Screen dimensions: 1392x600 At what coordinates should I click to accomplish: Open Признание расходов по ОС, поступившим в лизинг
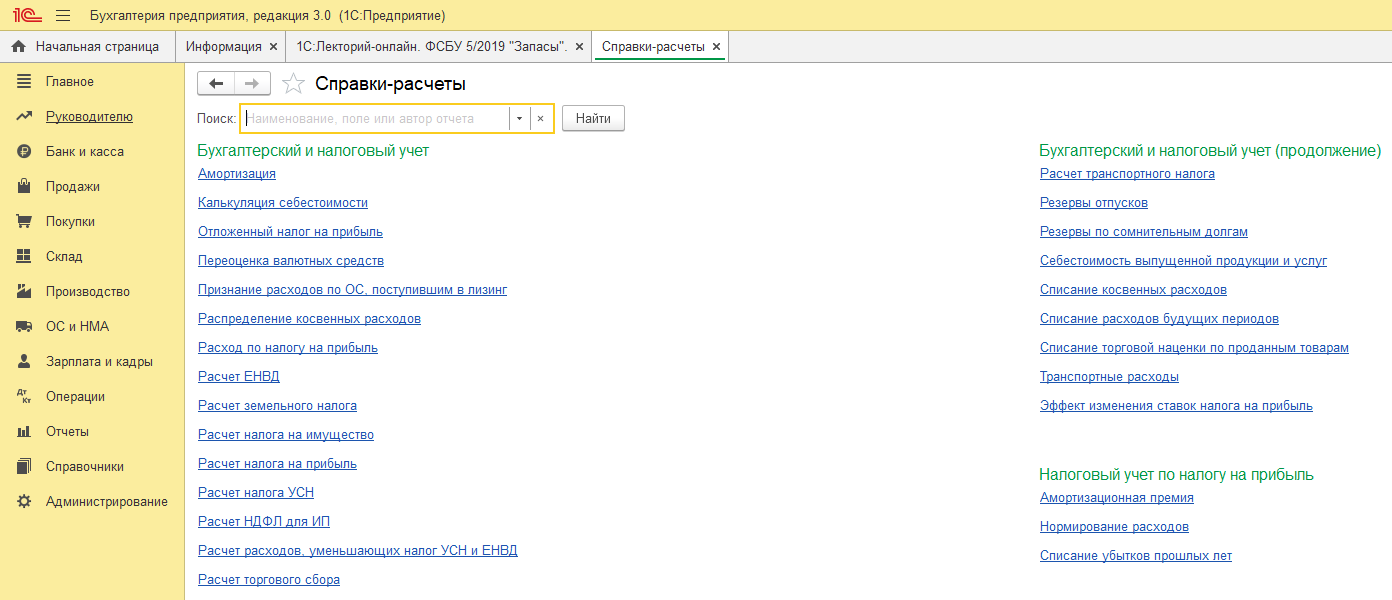(352, 290)
